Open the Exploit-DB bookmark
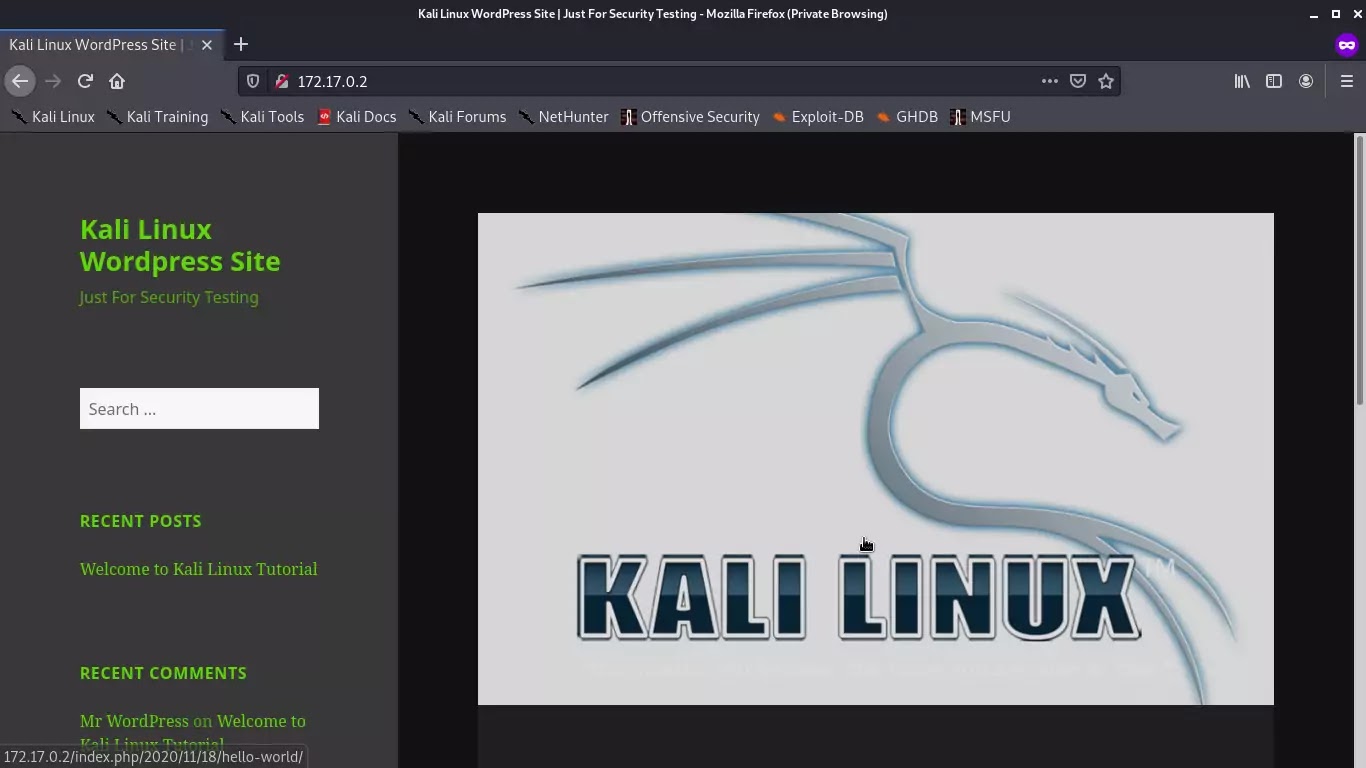Image resolution: width=1366 pixels, height=768 pixels. tap(817, 117)
